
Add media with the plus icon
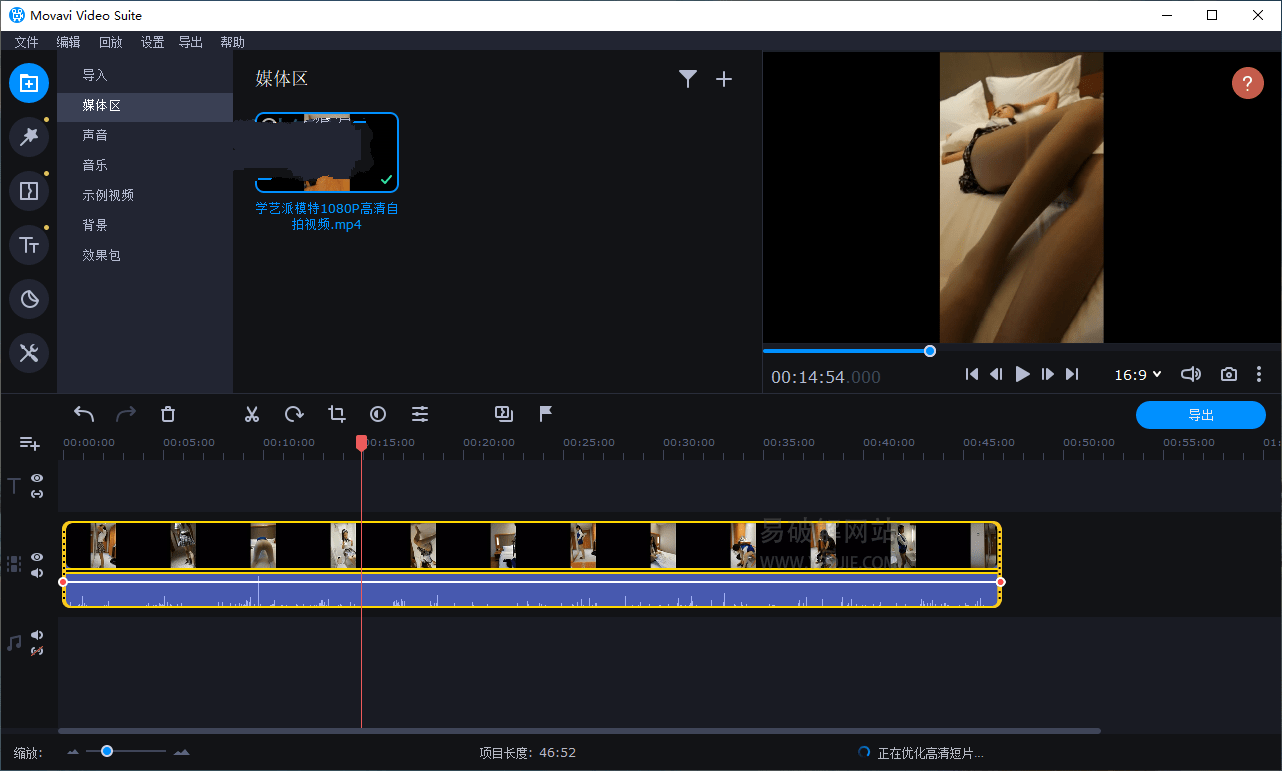pos(725,79)
